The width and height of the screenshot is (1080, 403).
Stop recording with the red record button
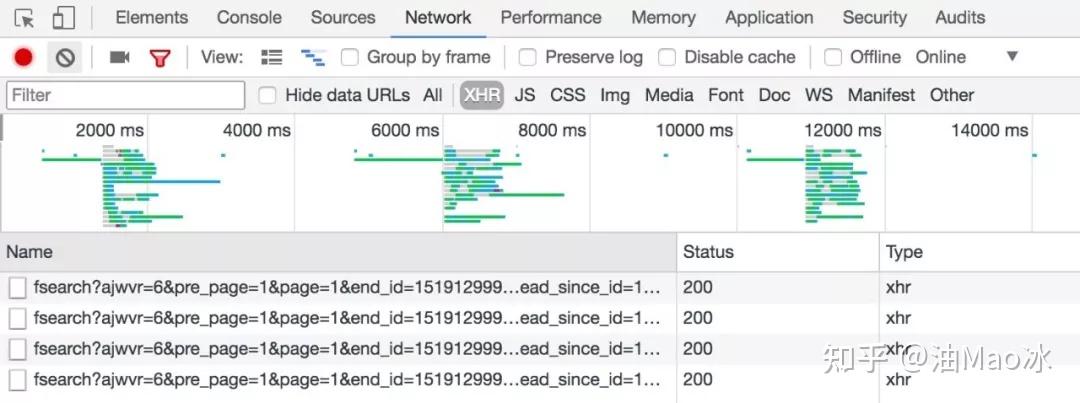pyautogui.click(x=23, y=58)
